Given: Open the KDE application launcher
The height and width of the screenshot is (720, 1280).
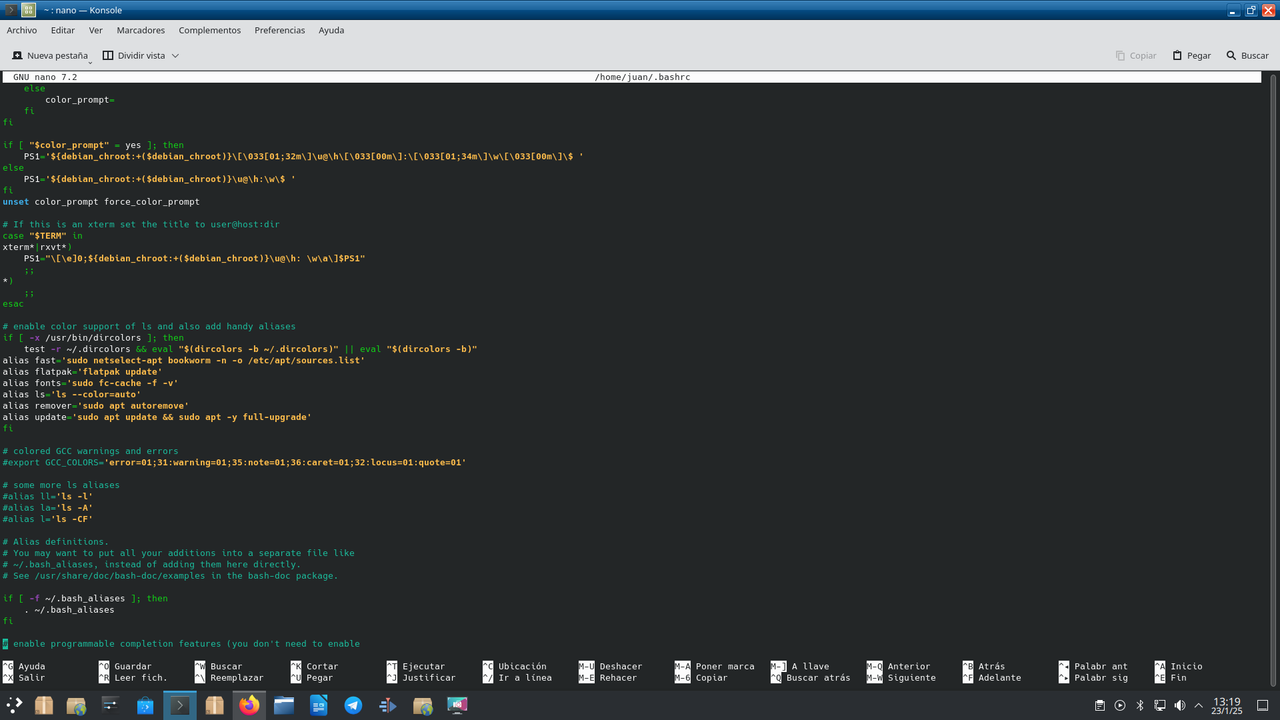Looking at the screenshot, I should click(14, 705).
